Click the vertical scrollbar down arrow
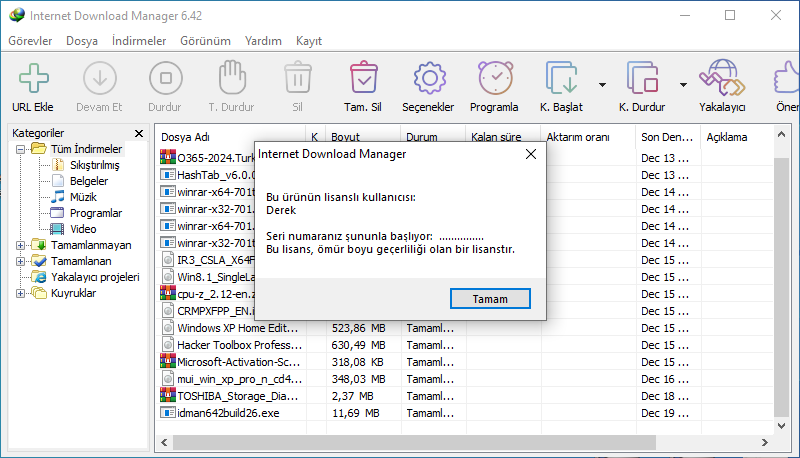 (x=782, y=426)
